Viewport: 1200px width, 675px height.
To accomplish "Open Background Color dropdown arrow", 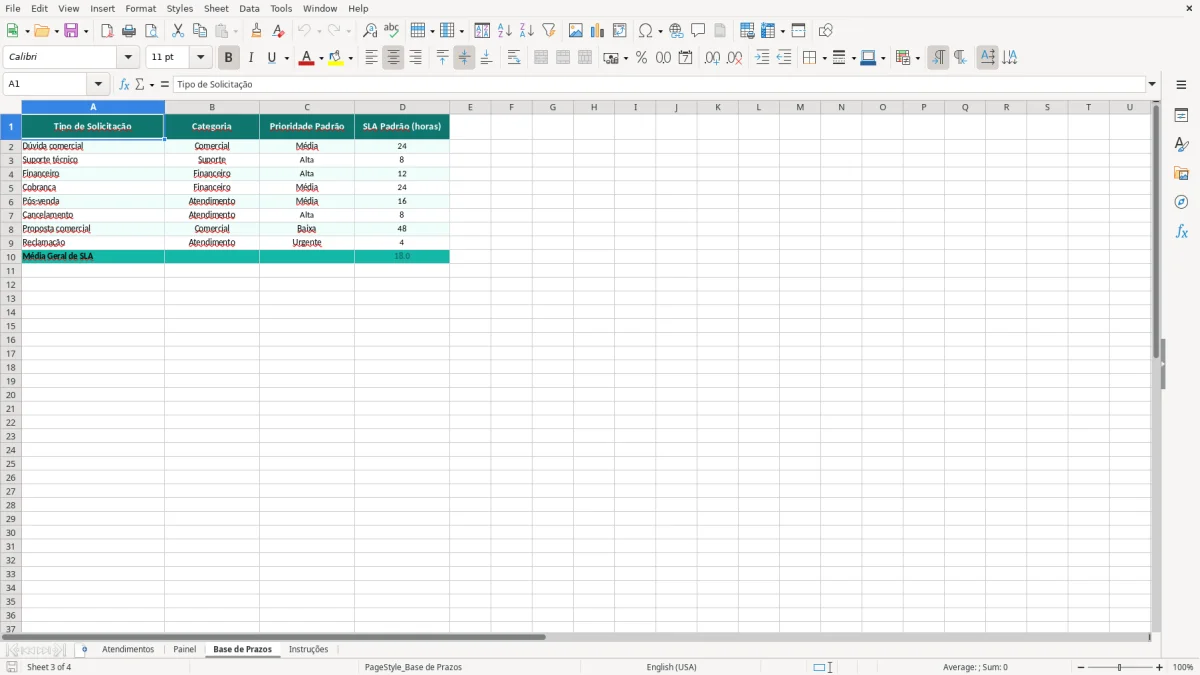I will (351, 59).
